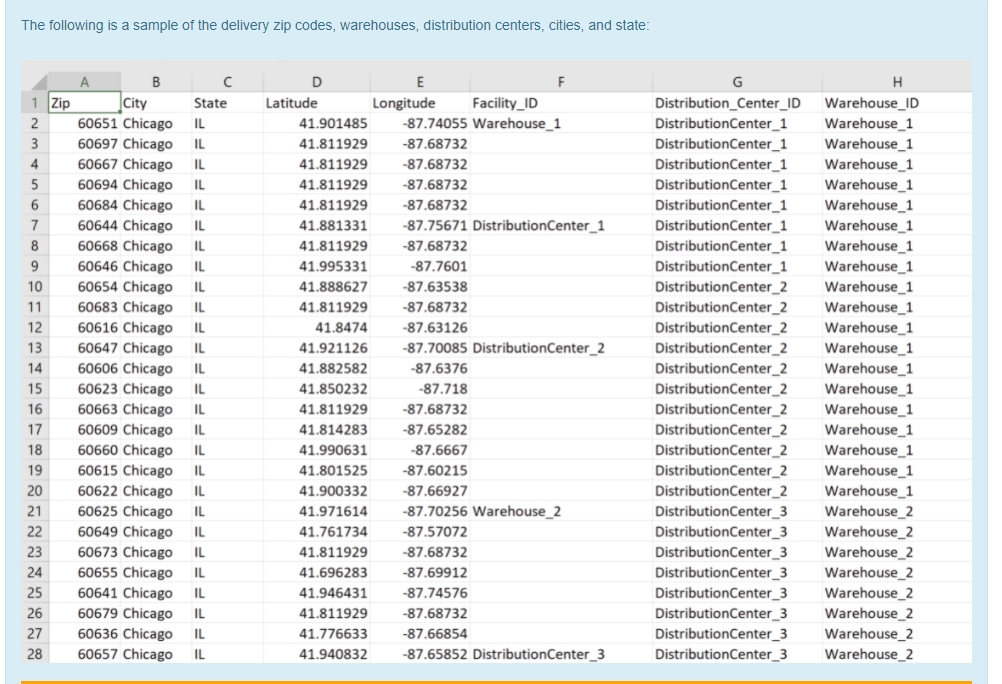Click latitude value 41.696283

[316, 572]
